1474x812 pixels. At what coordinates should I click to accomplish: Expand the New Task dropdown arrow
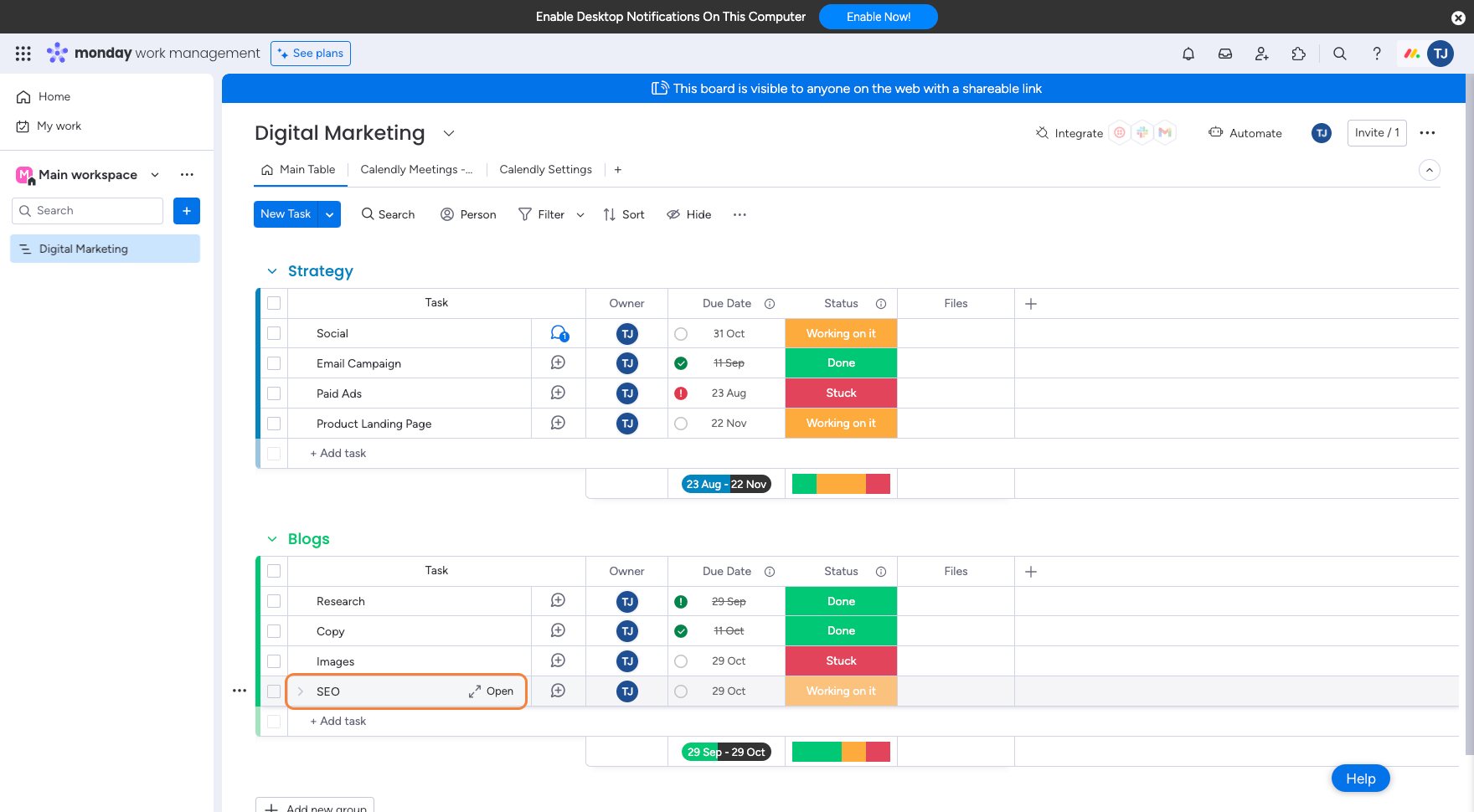point(330,214)
